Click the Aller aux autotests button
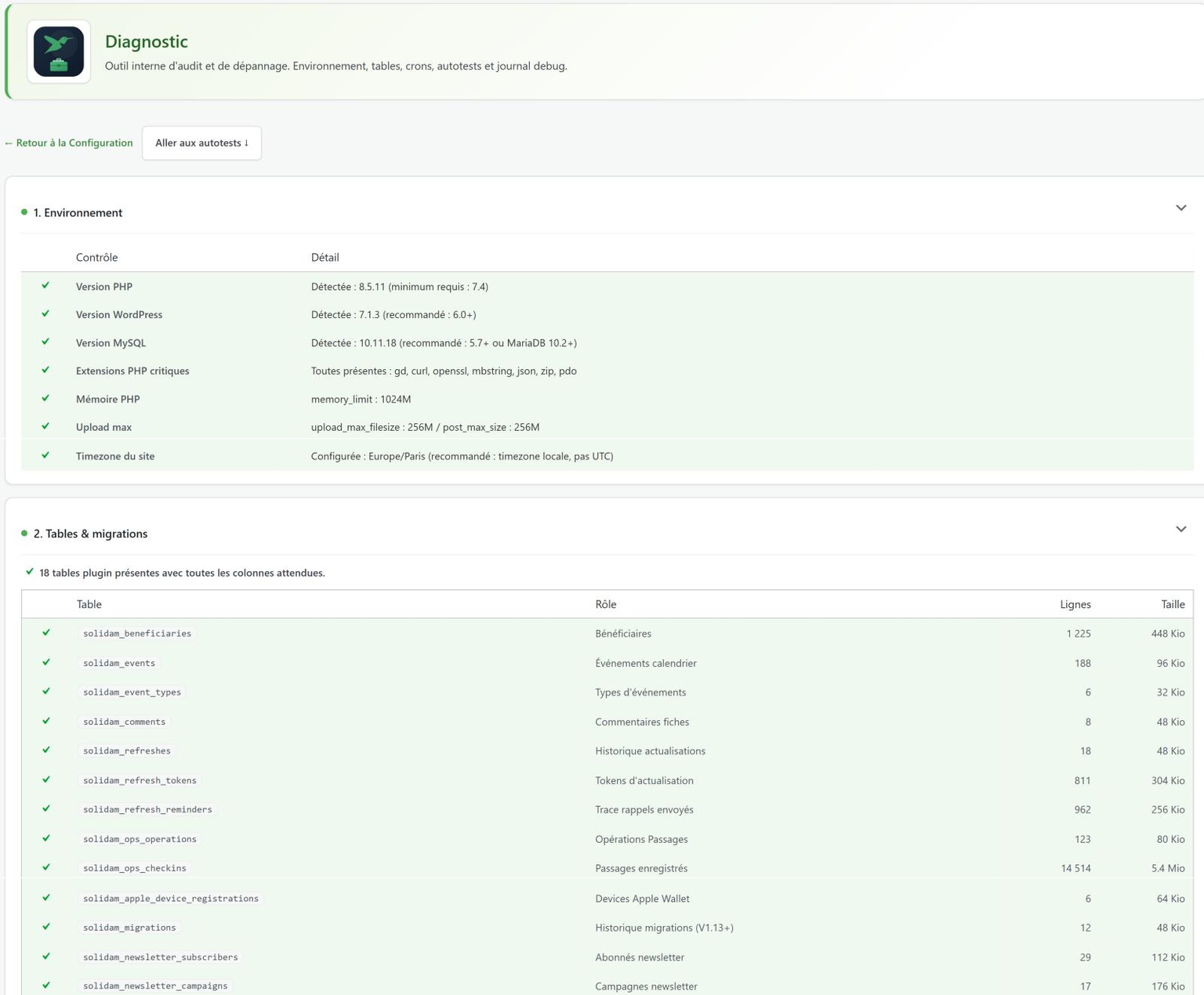The width and height of the screenshot is (1204, 995). coord(201,143)
